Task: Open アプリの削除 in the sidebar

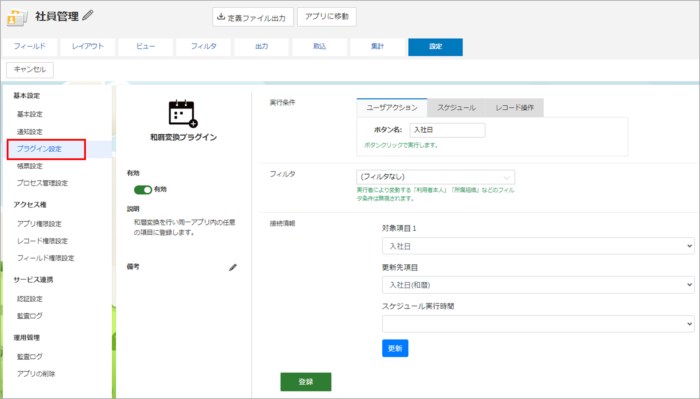Action: [x=36, y=374]
